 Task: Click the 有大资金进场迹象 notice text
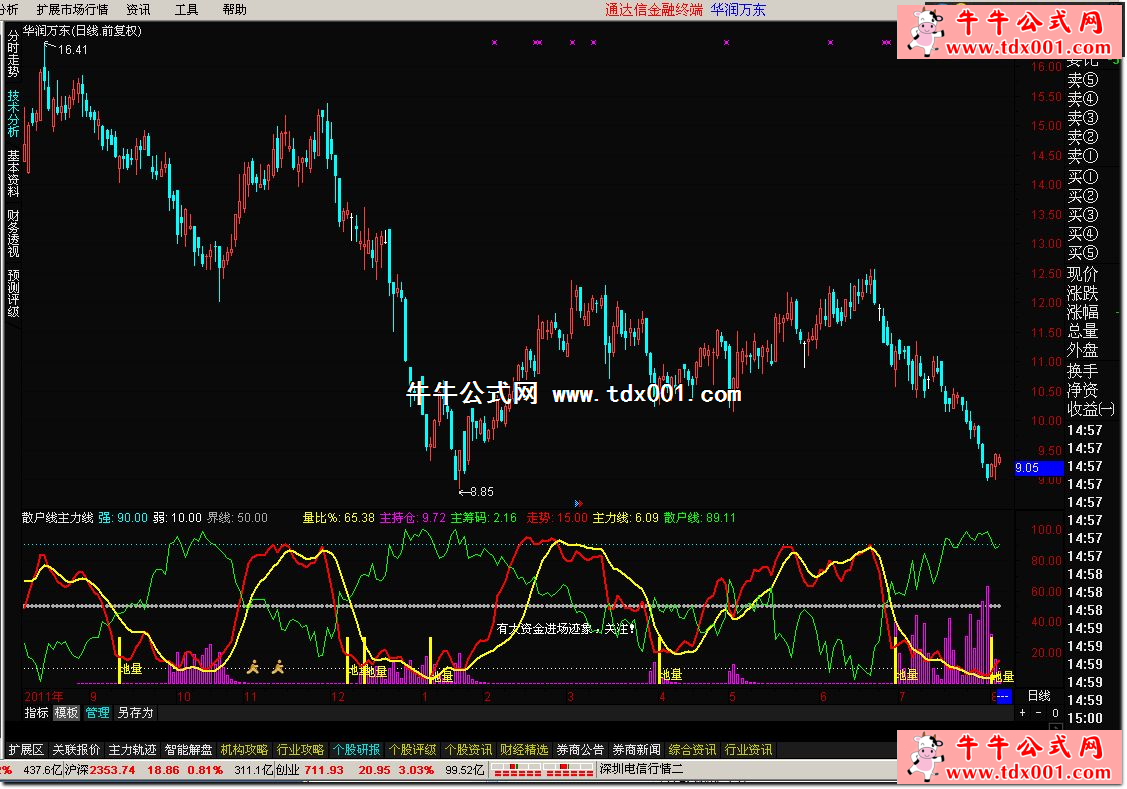point(566,629)
